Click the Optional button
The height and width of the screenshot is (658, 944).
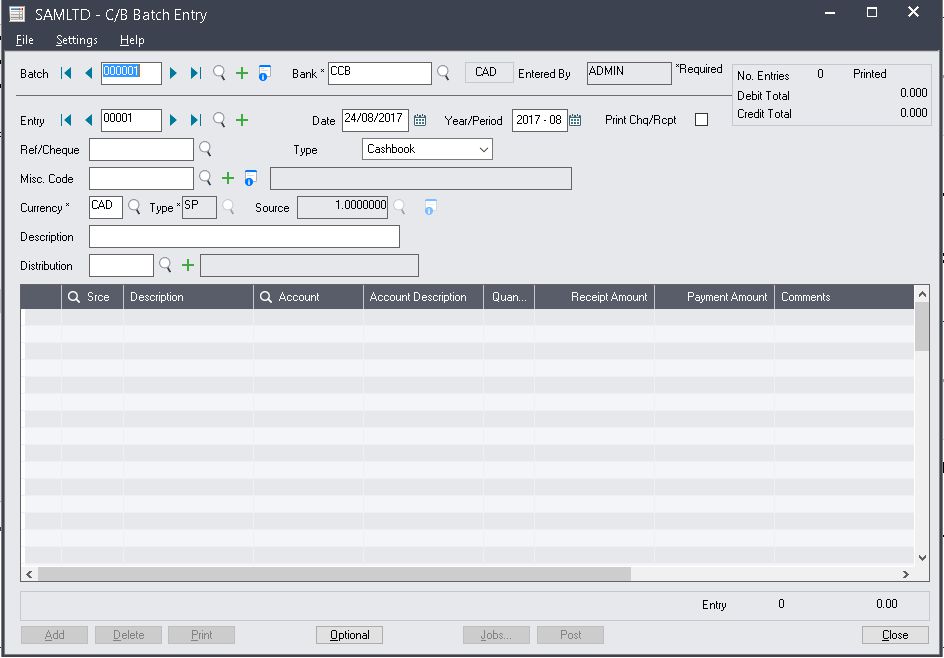pos(349,635)
